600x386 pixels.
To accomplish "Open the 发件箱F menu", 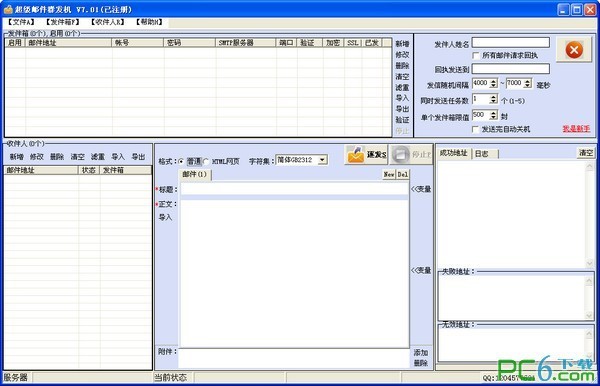I will [x=63, y=22].
